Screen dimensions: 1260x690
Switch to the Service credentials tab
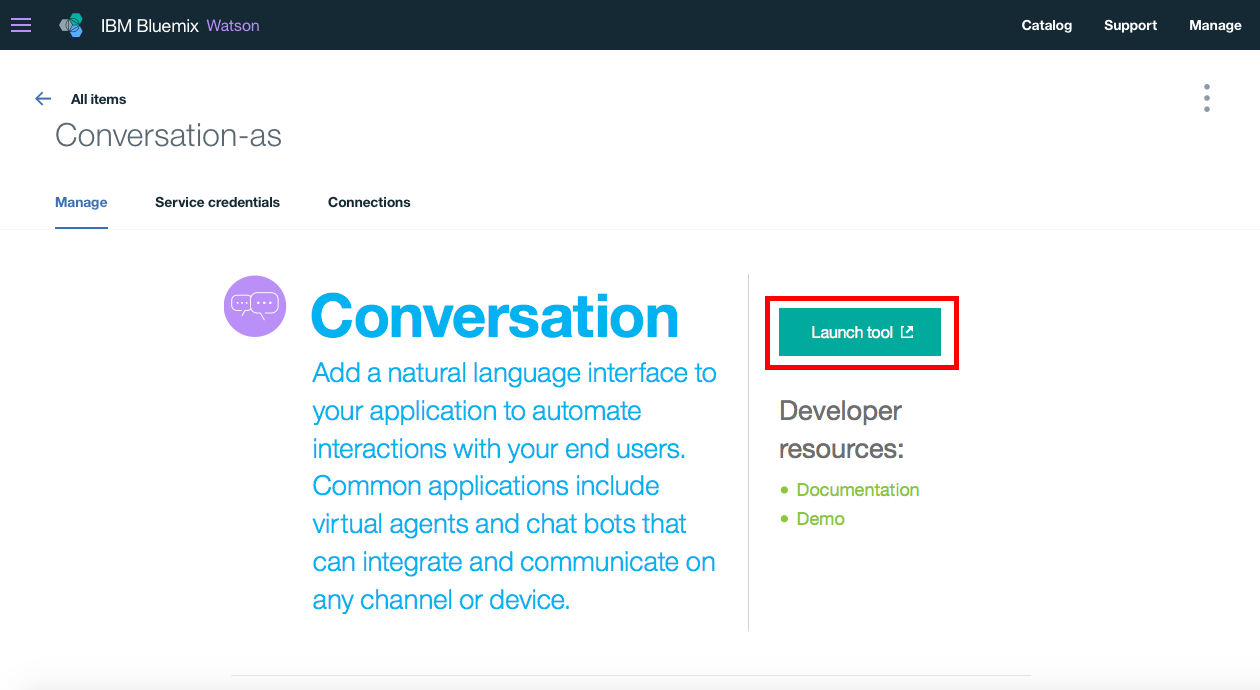217,202
